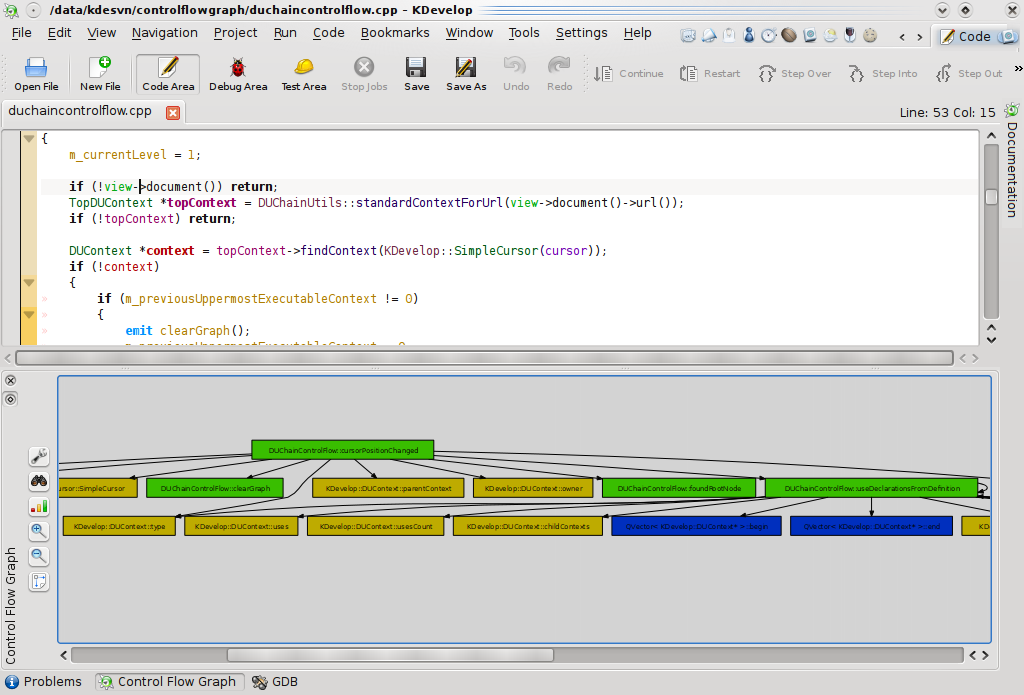
Task: Click the Step Over debug button
Action: (x=794, y=73)
